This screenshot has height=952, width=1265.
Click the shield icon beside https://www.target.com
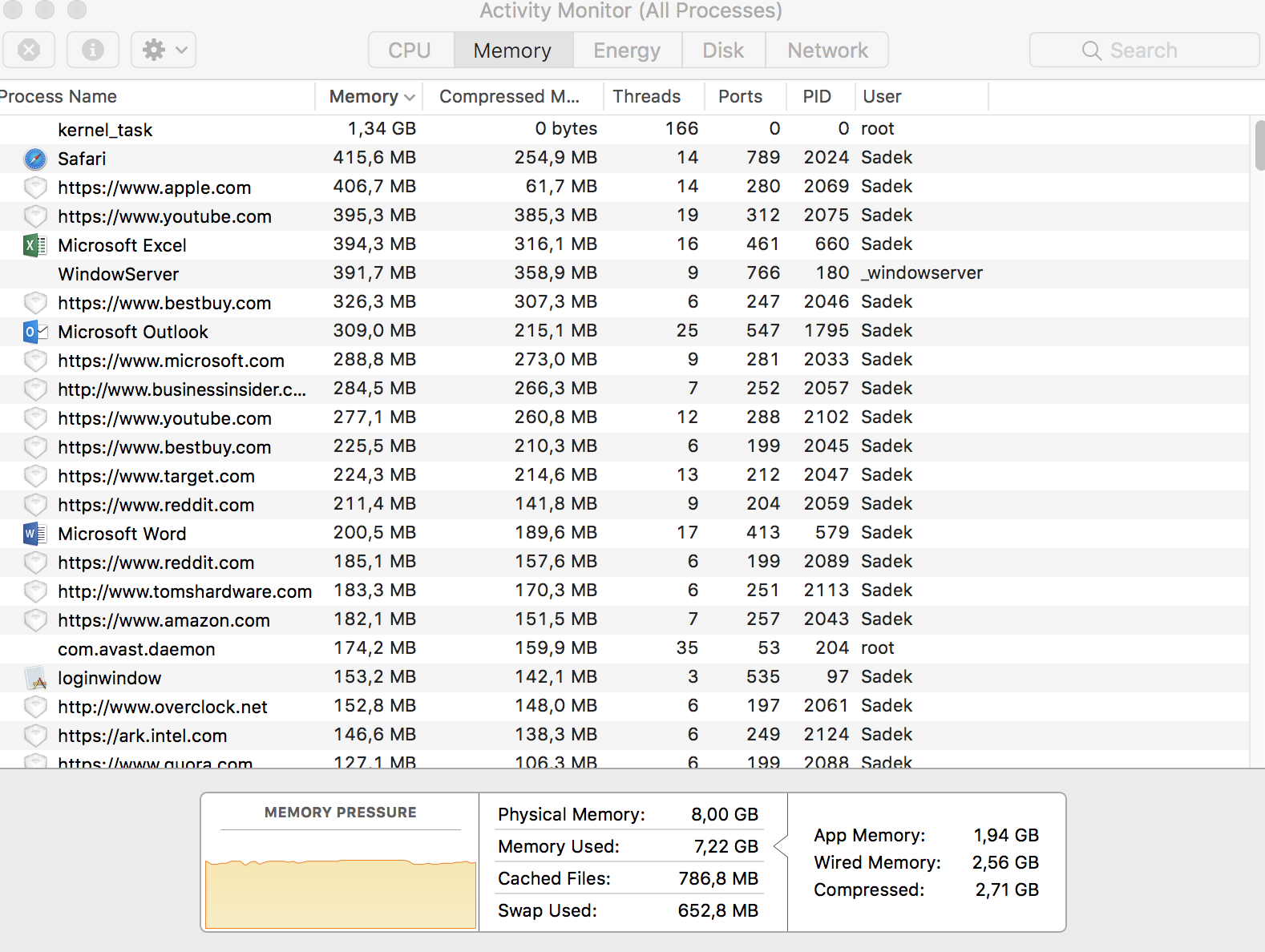35,476
